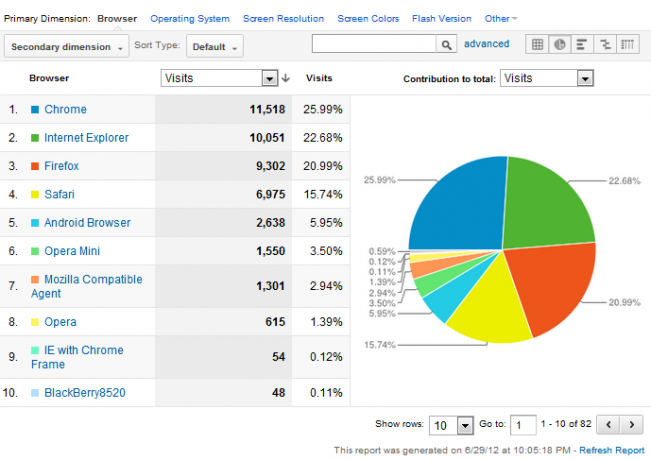This screenshot has height=460, width=651.
Task: Open the advanced filter link
Action: coord(486,44)
